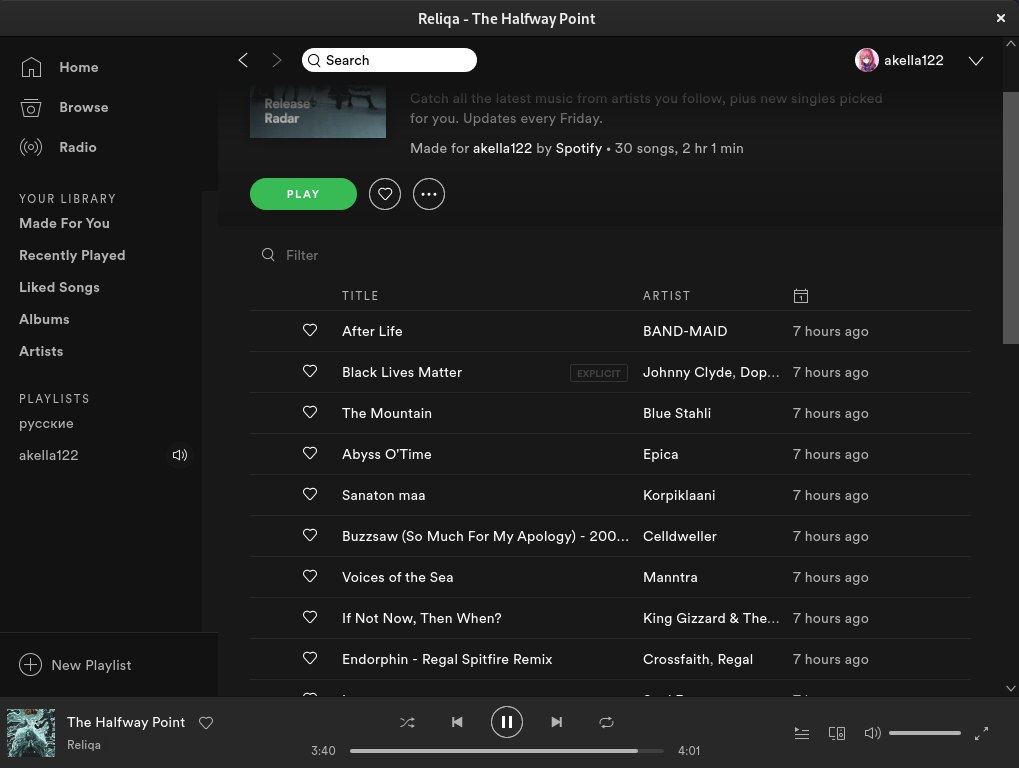Image resolution: width=1019 pixels, height=768 pixels.
Task: Click the now playing speaker icon beside akella122 playlist
Action: [x=179, y=455]
